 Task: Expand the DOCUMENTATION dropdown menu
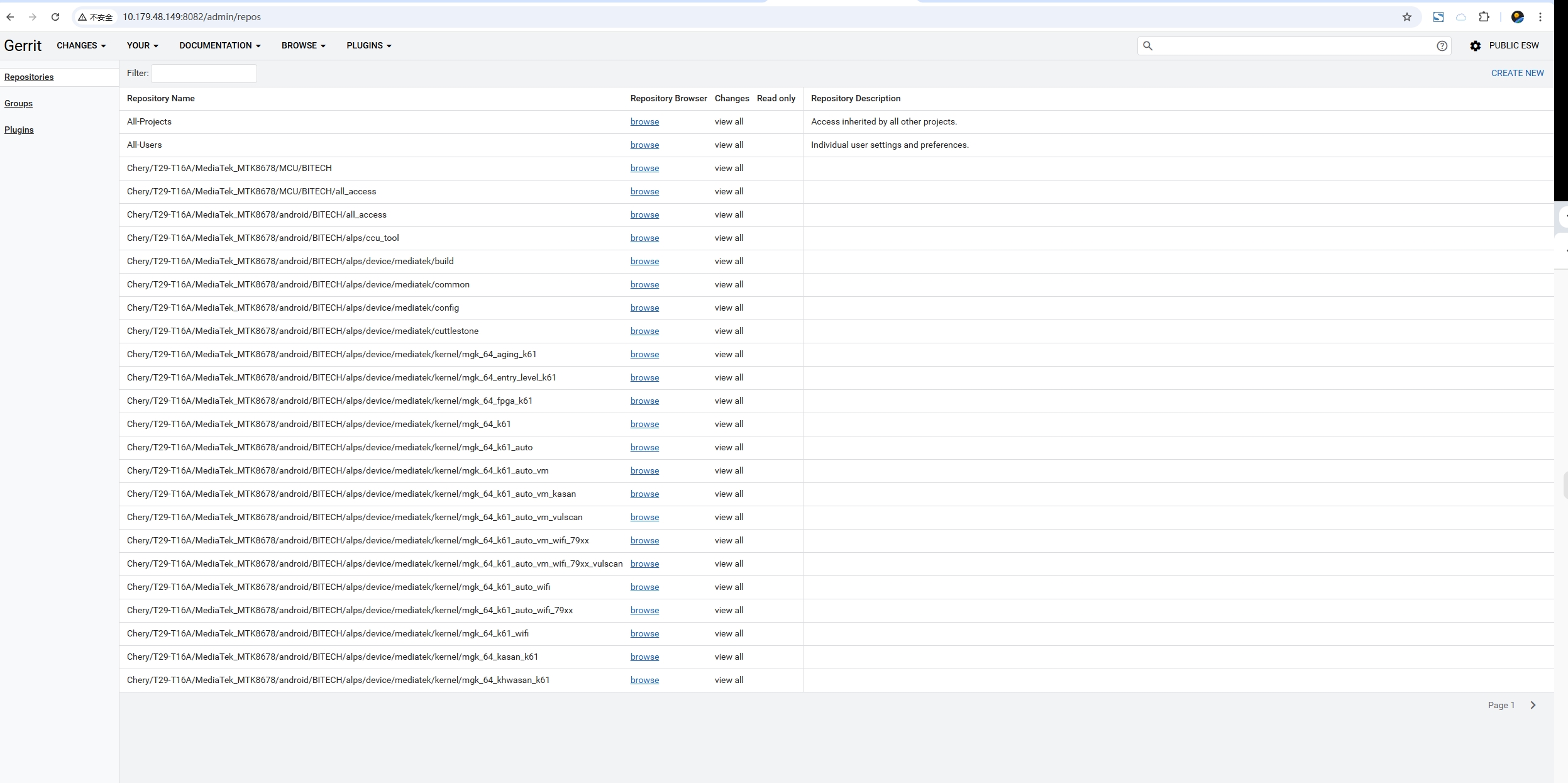pyautogui.click(x=219, y=45)
